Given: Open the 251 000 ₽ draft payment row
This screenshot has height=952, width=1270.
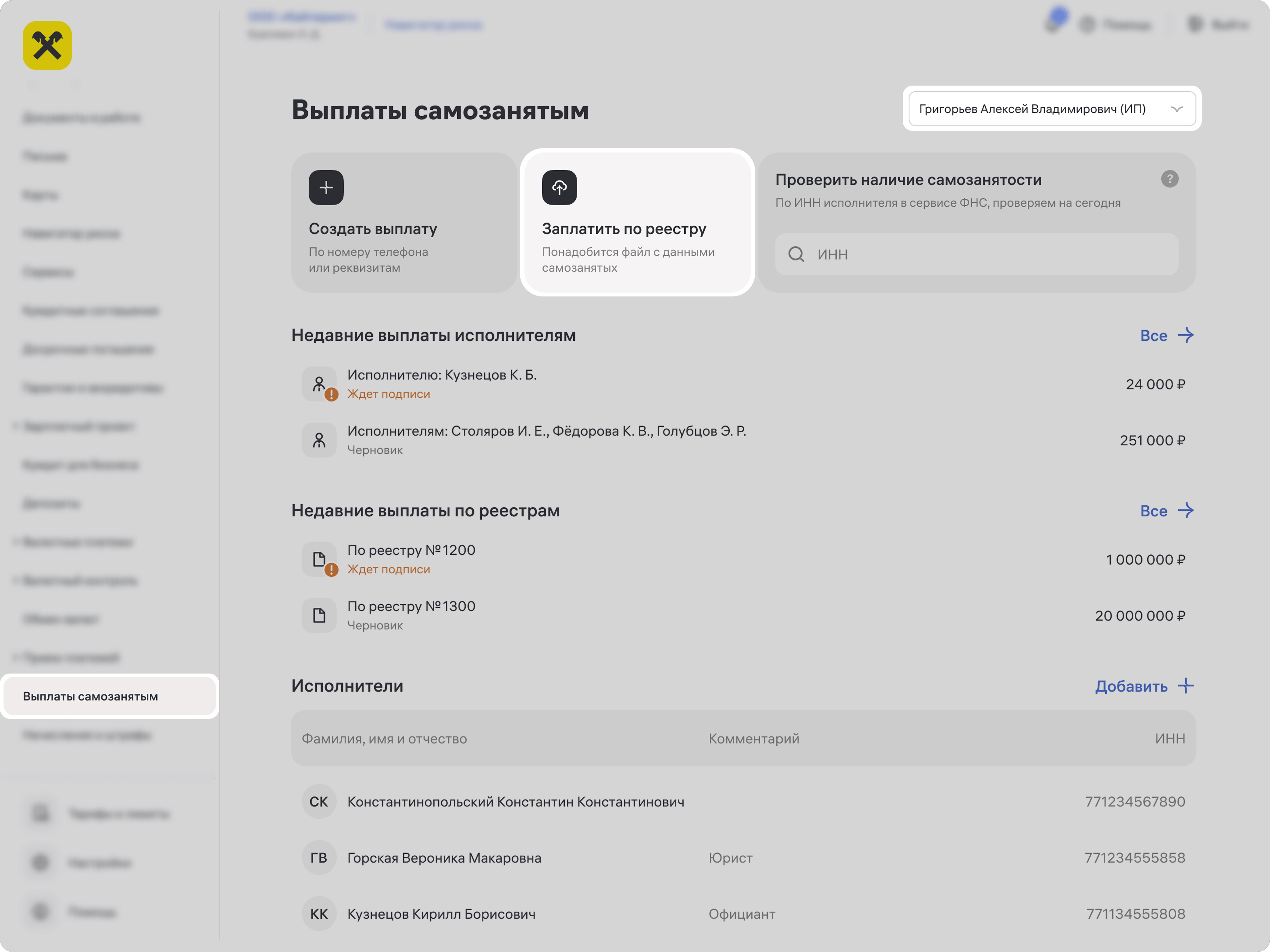Looking at the screenshot, I should point(743,440).
